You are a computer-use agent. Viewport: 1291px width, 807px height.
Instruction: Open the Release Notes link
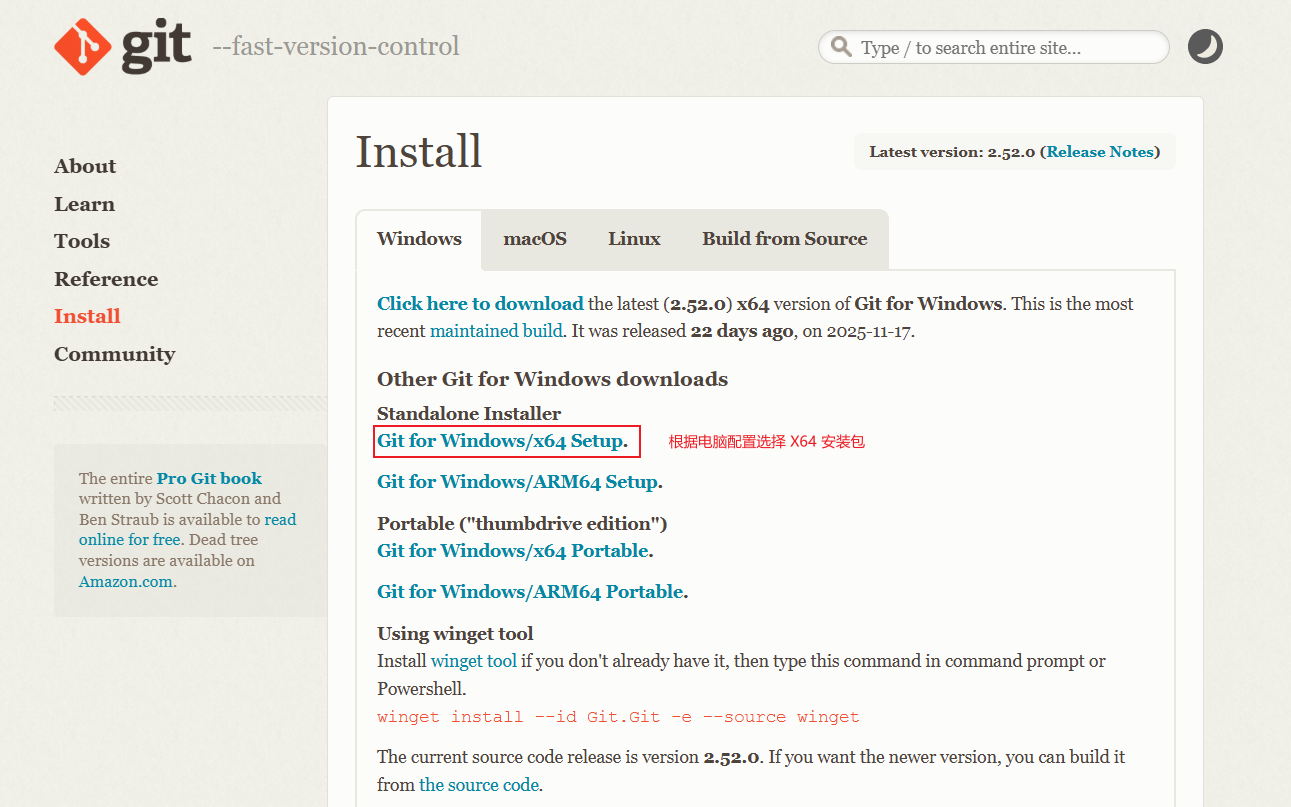[x=1100, y=152]
